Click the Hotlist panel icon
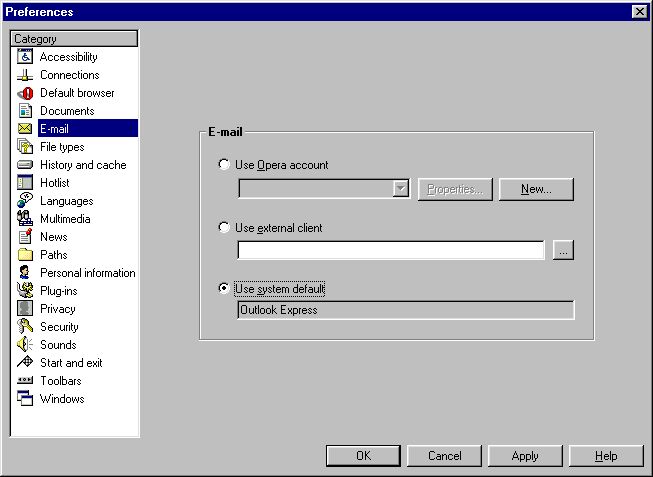 [x=25, y=182]
